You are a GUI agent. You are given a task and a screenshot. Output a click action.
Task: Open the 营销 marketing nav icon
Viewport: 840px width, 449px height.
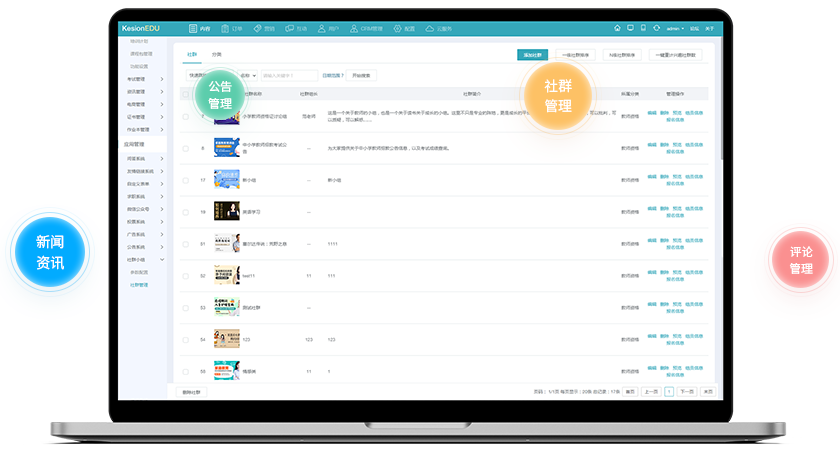tap(258, 29)
